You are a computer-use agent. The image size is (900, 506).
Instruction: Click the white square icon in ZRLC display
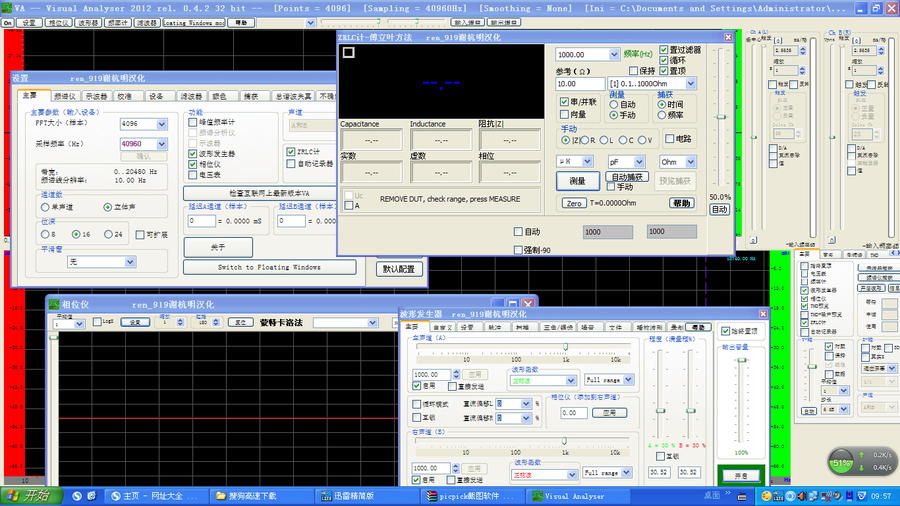click(348, 53)
